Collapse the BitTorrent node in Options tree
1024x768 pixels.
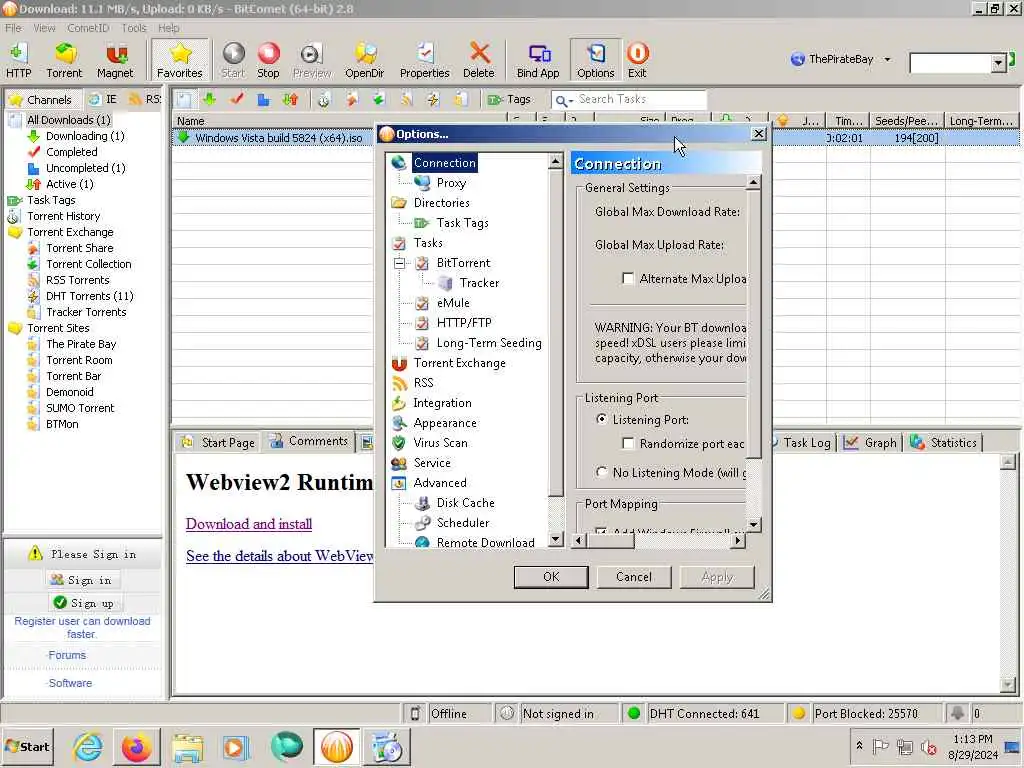[400, 264]
